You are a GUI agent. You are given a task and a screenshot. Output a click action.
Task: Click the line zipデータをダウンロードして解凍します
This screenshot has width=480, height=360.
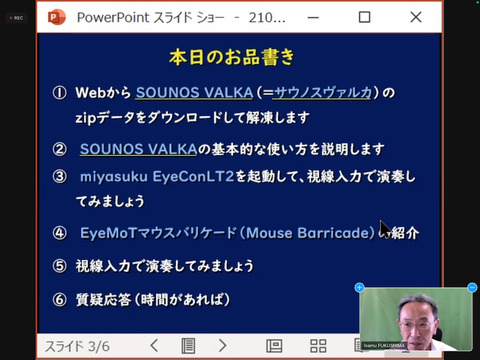193,118
